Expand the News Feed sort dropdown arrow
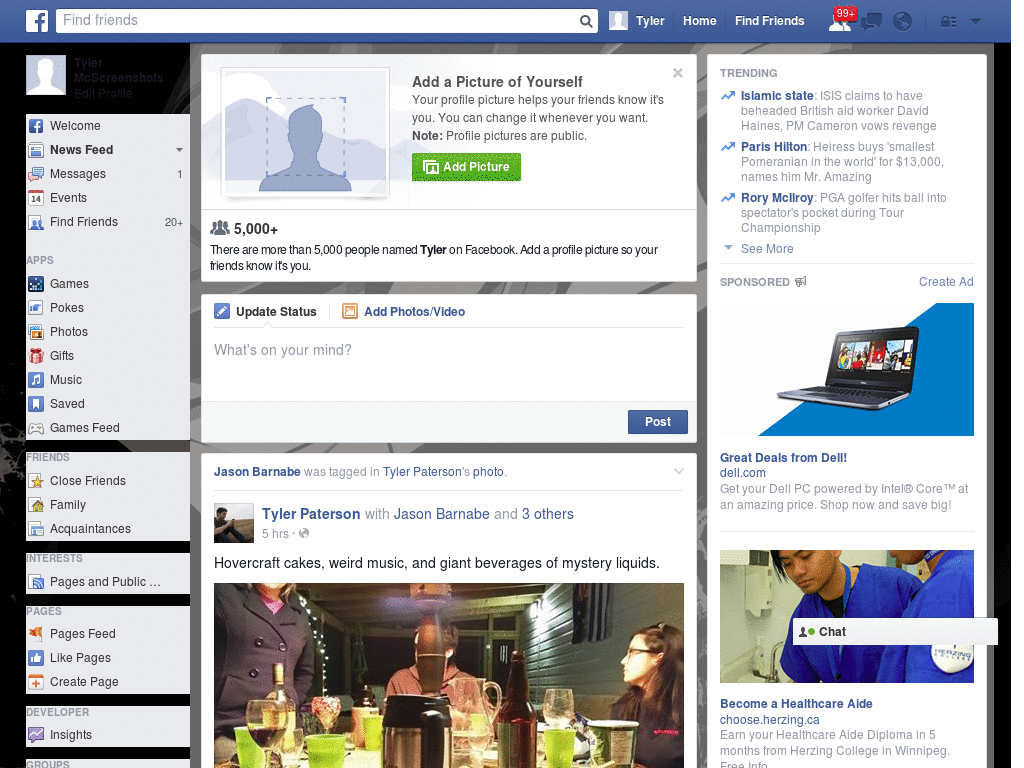This screenshot has width=1024, height=768. click(x=179, y=150)
